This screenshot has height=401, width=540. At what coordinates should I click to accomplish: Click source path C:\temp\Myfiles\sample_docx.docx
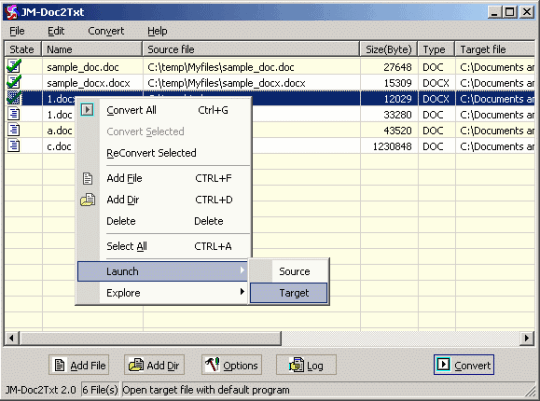click(226, 83)
